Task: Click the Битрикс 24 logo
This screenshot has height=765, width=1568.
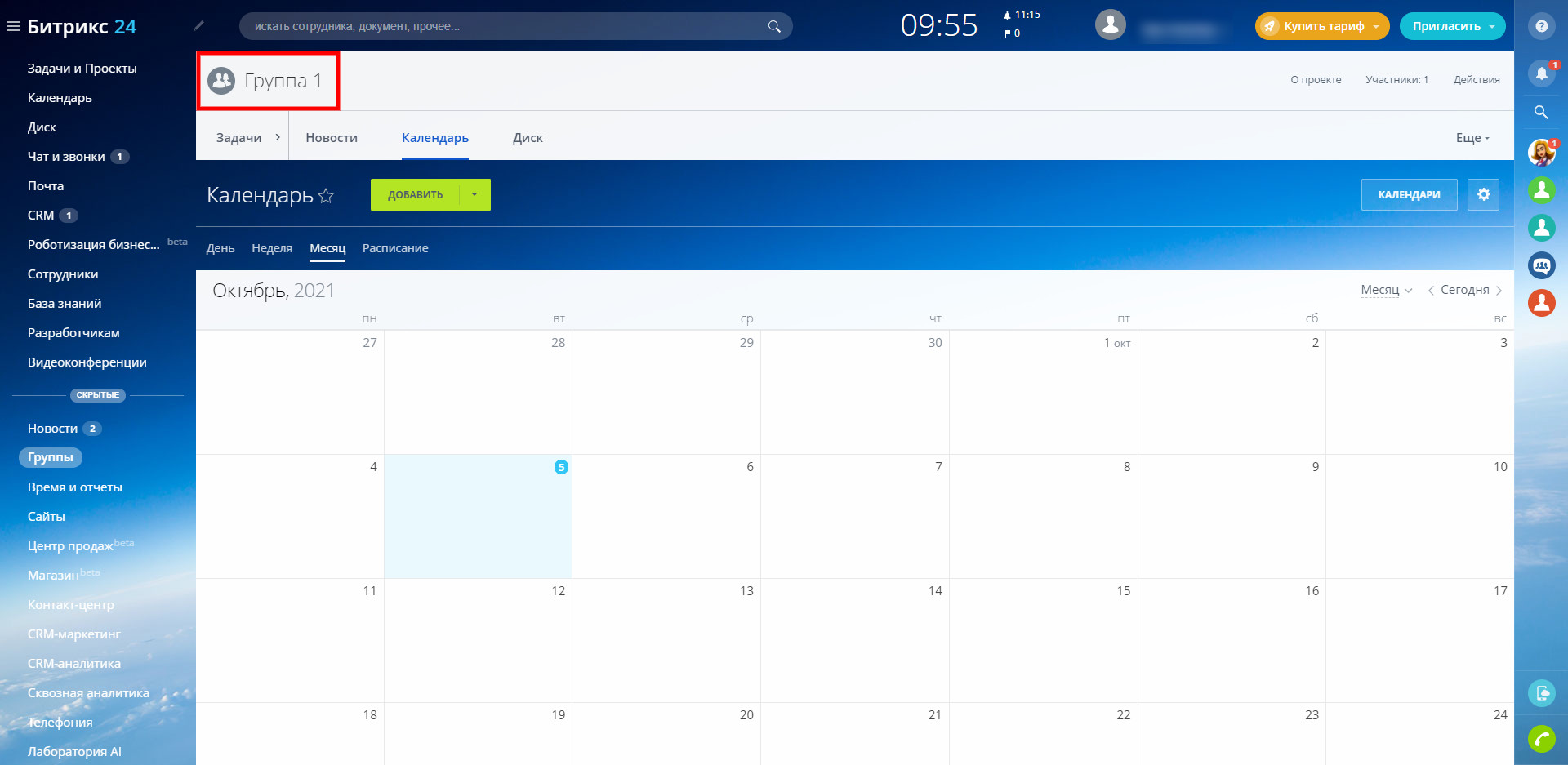Action: [x=82, y=26]
